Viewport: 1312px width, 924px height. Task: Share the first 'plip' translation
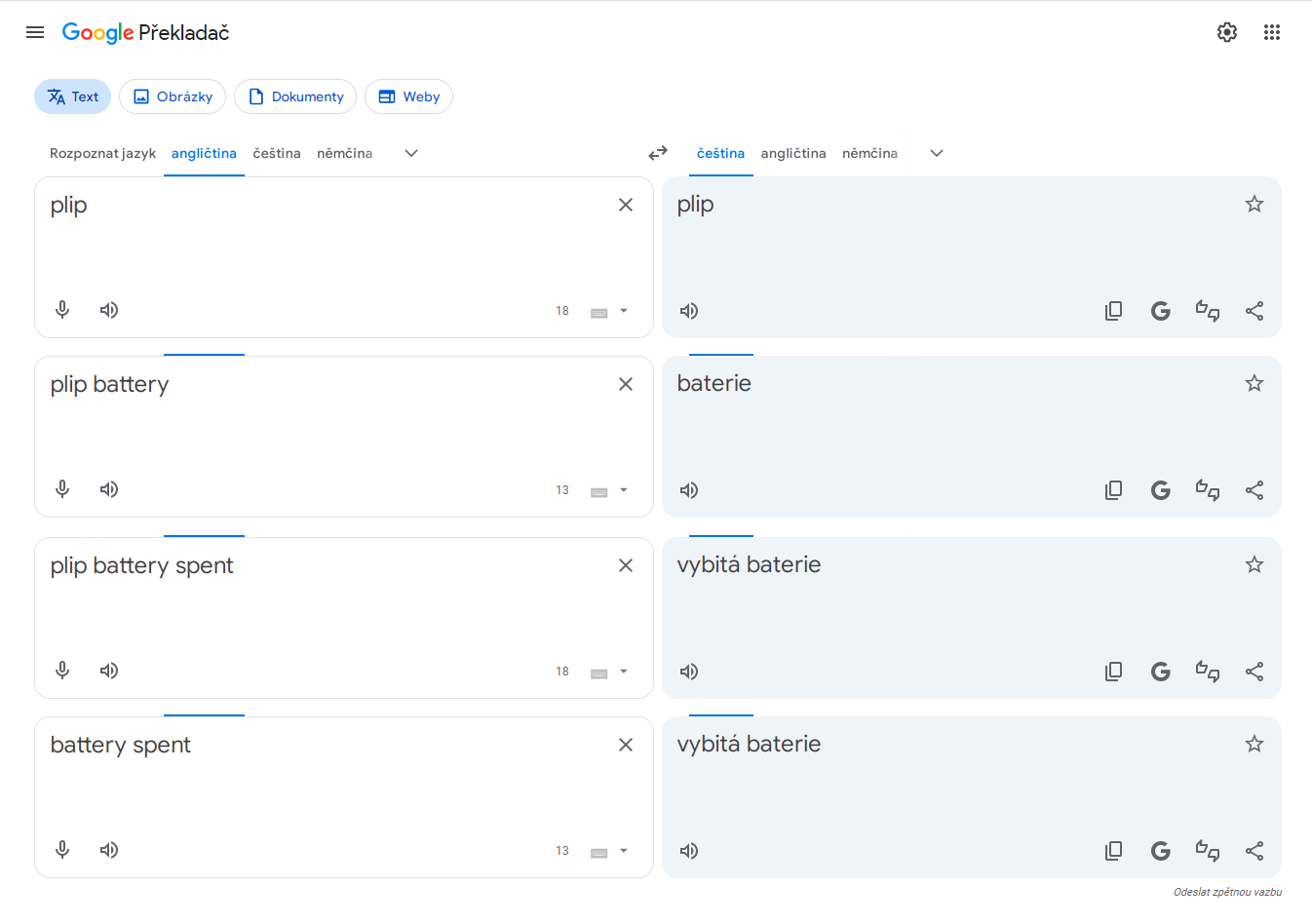1254,311
